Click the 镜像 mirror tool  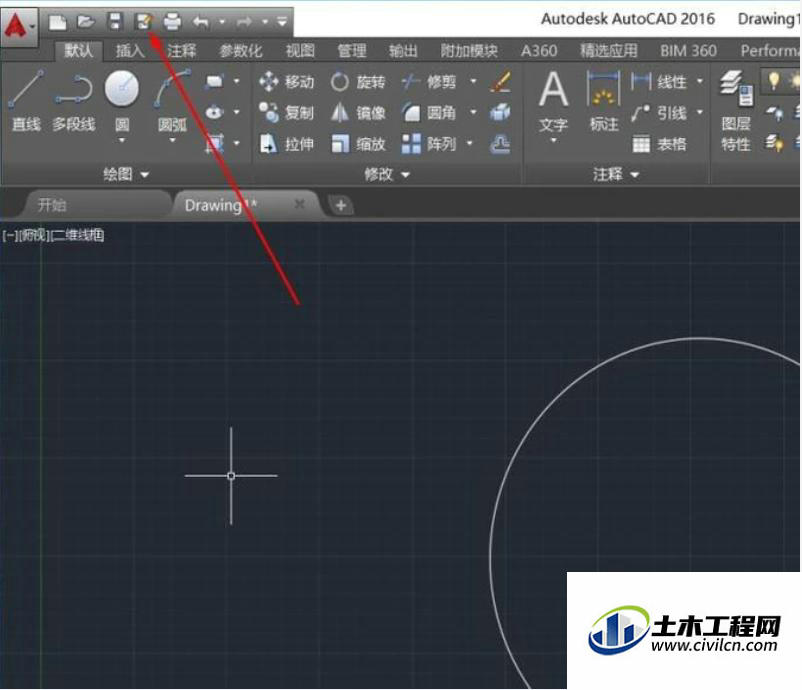(x=358, y=113)
